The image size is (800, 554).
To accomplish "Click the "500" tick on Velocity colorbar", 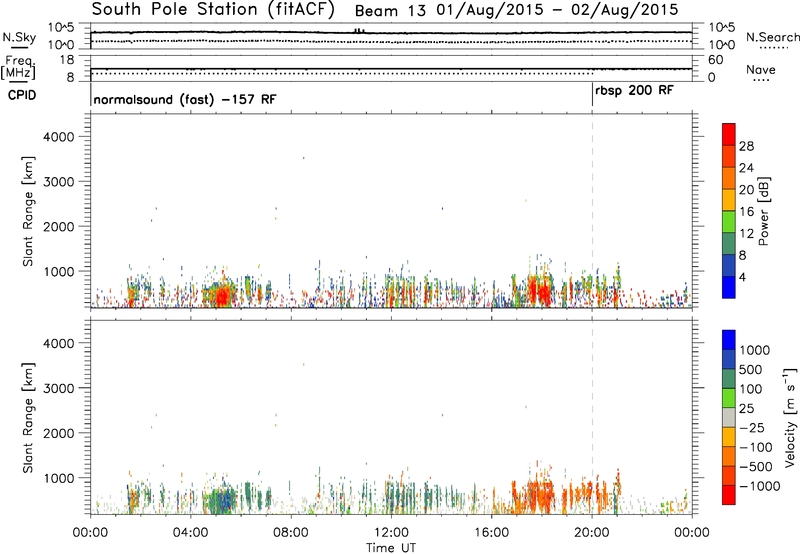I will point(751,369).
